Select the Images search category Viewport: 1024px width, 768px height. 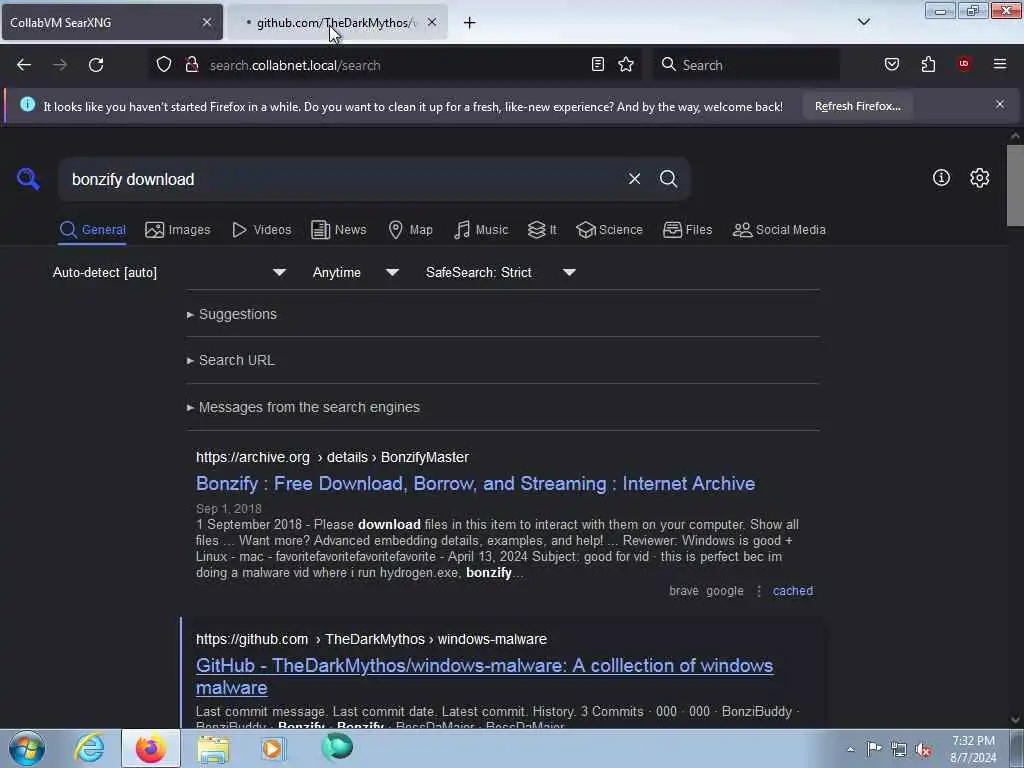pyautogui.click(x=178, y=230)
